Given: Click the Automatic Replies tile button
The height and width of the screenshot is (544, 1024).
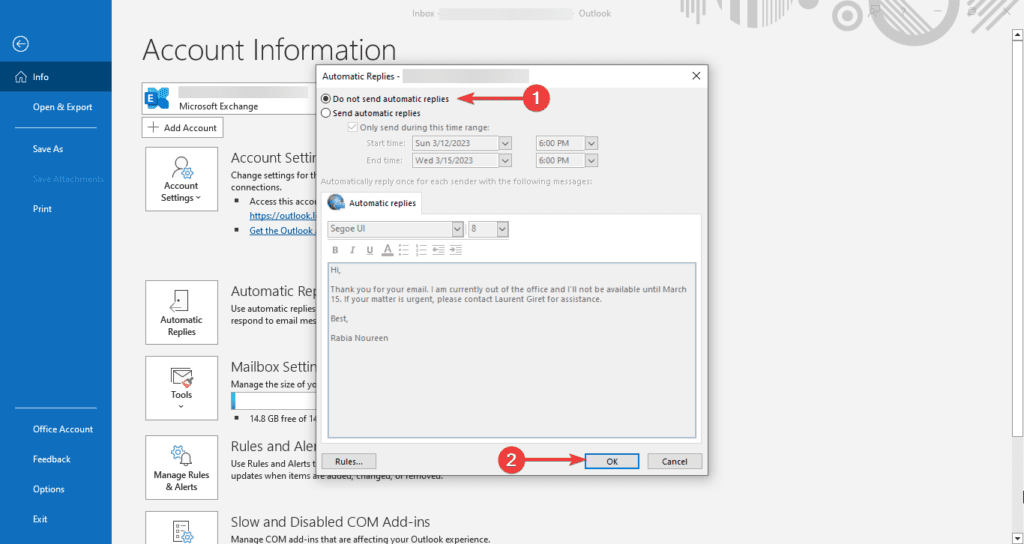Looking at the screenshot, I should tap(182, 312).
